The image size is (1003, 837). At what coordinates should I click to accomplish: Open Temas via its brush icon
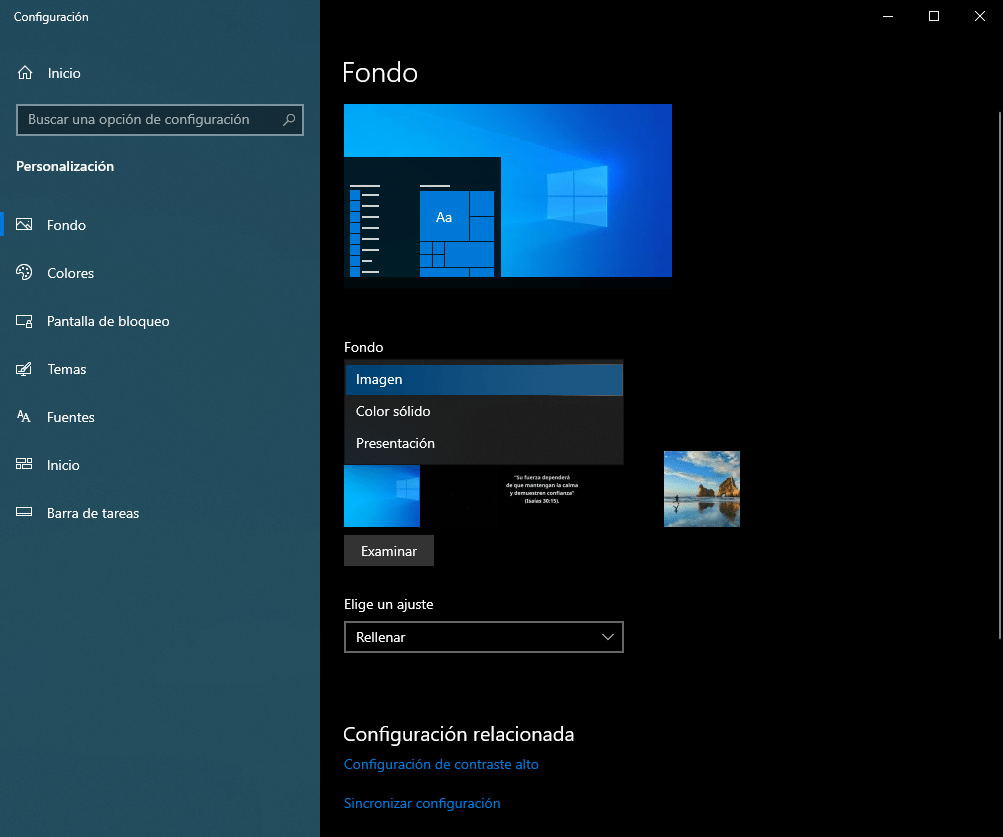[25, 369]
